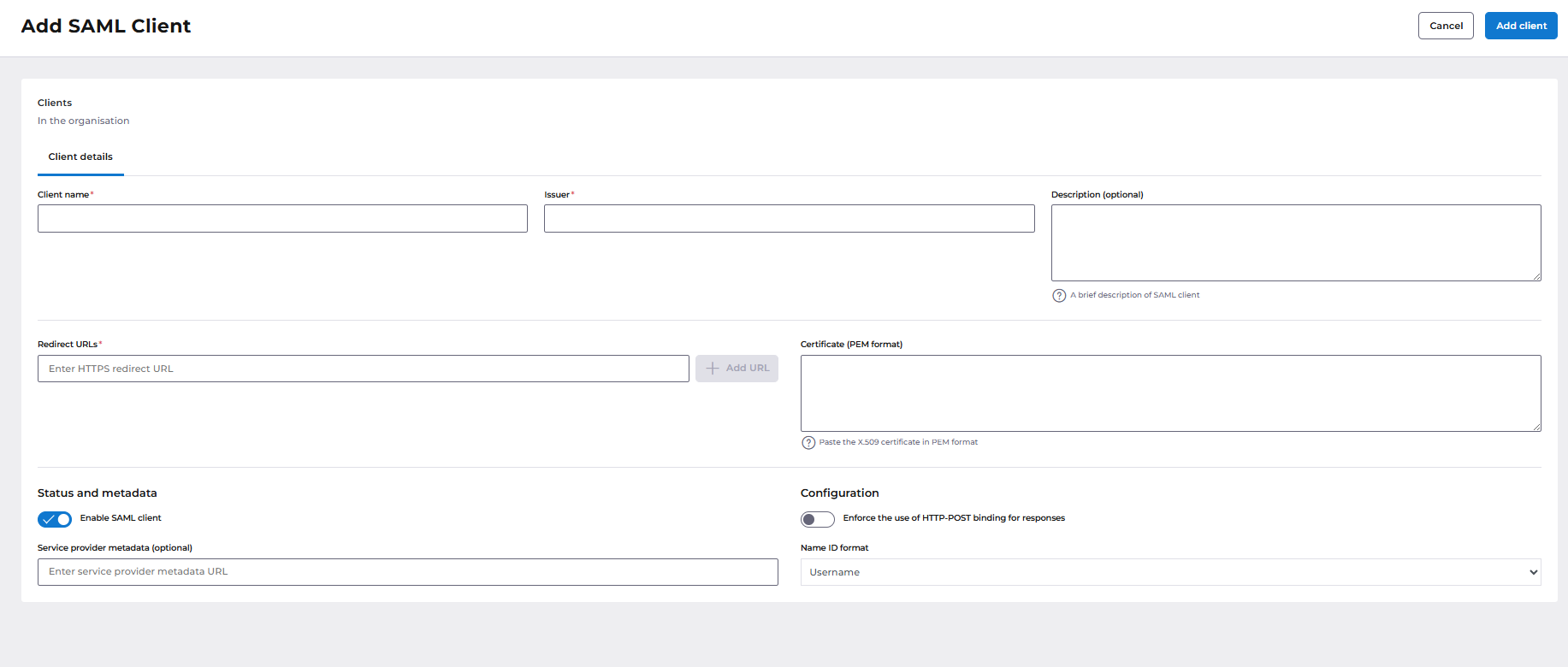Click the help icon beside description hint

coord(1059,296)
